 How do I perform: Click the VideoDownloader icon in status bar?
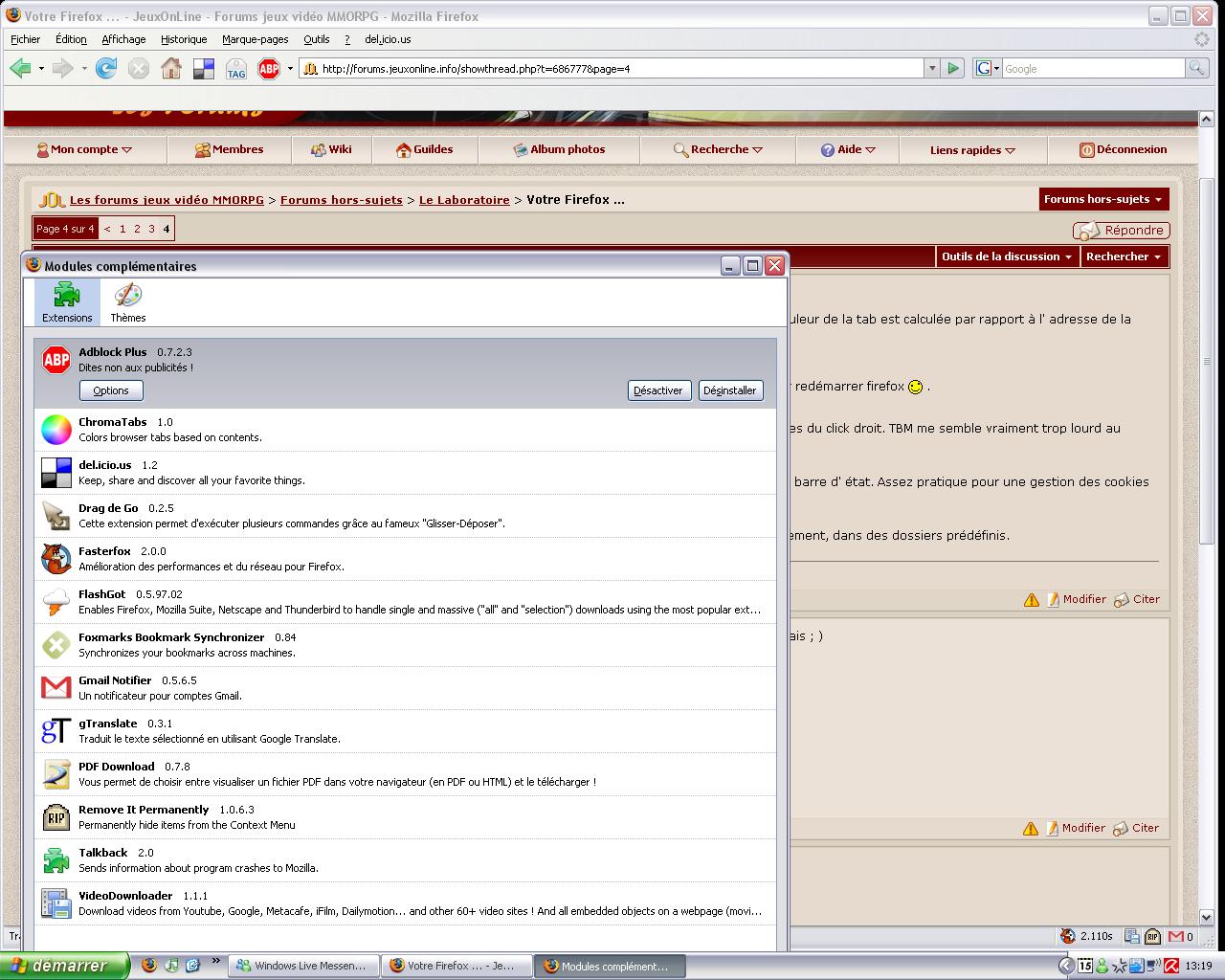(x=1132, y=936)
